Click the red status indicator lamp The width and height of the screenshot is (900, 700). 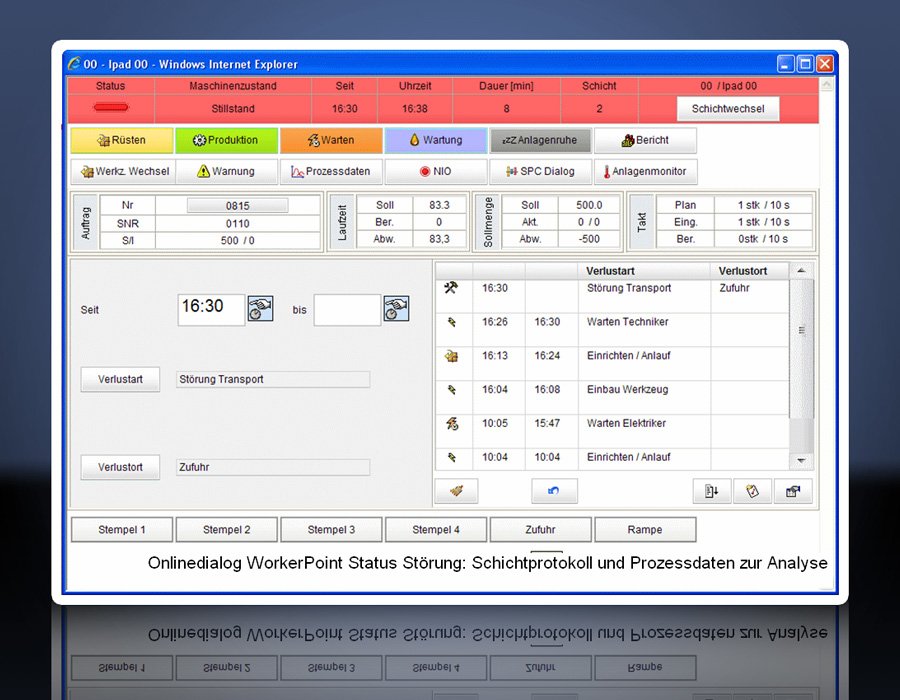111,108
